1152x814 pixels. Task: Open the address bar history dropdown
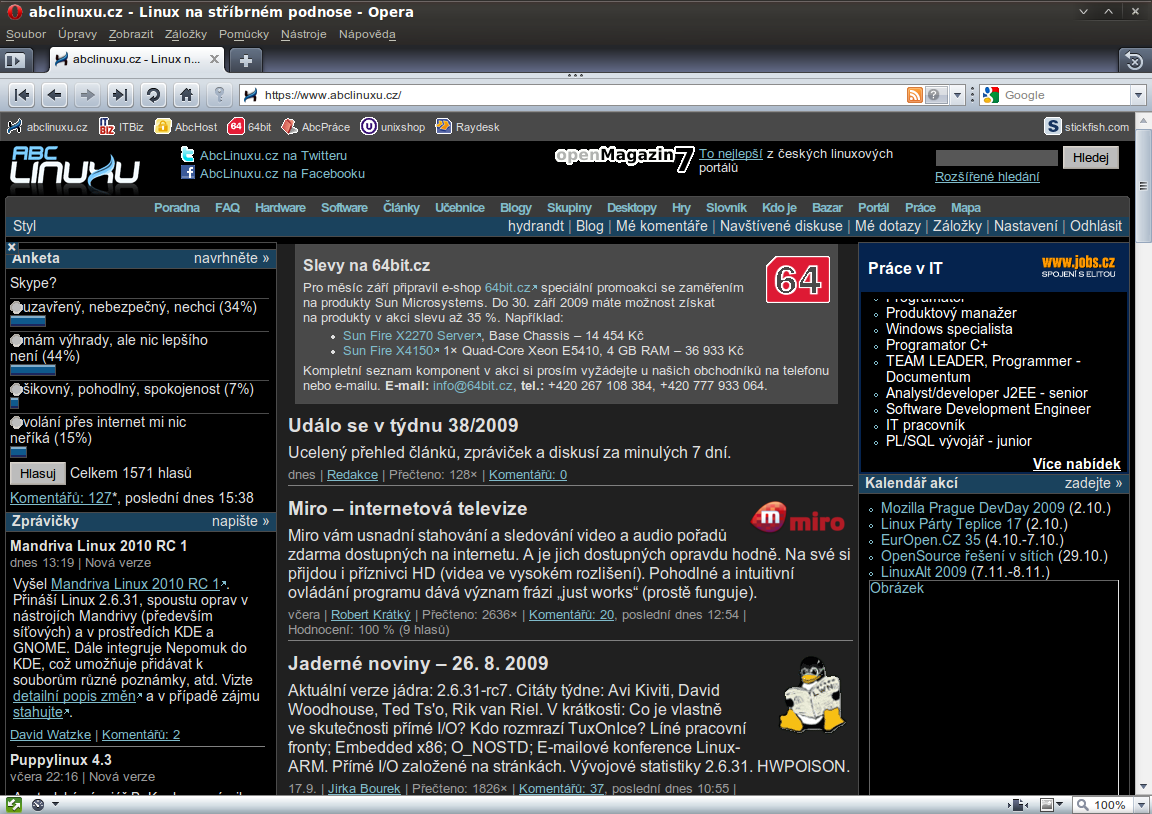(x=957, y=95)
